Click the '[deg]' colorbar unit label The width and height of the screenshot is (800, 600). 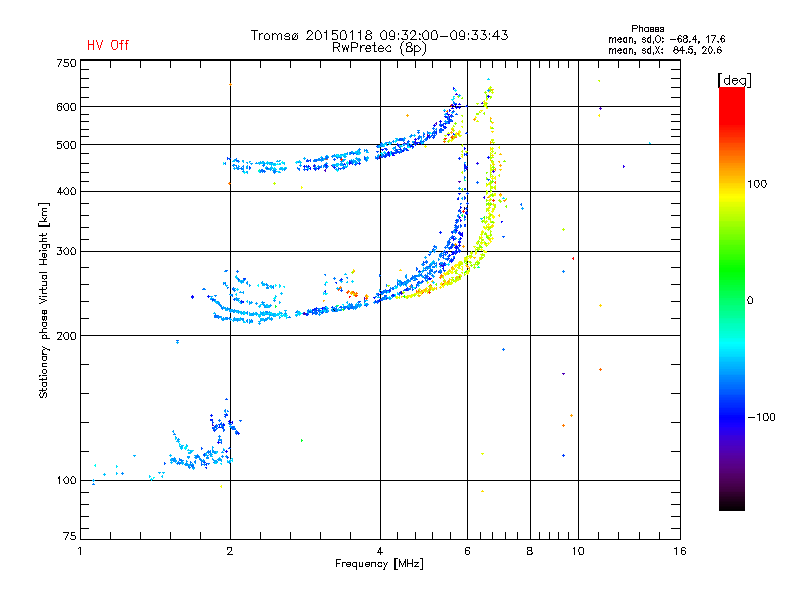point(734,80)
